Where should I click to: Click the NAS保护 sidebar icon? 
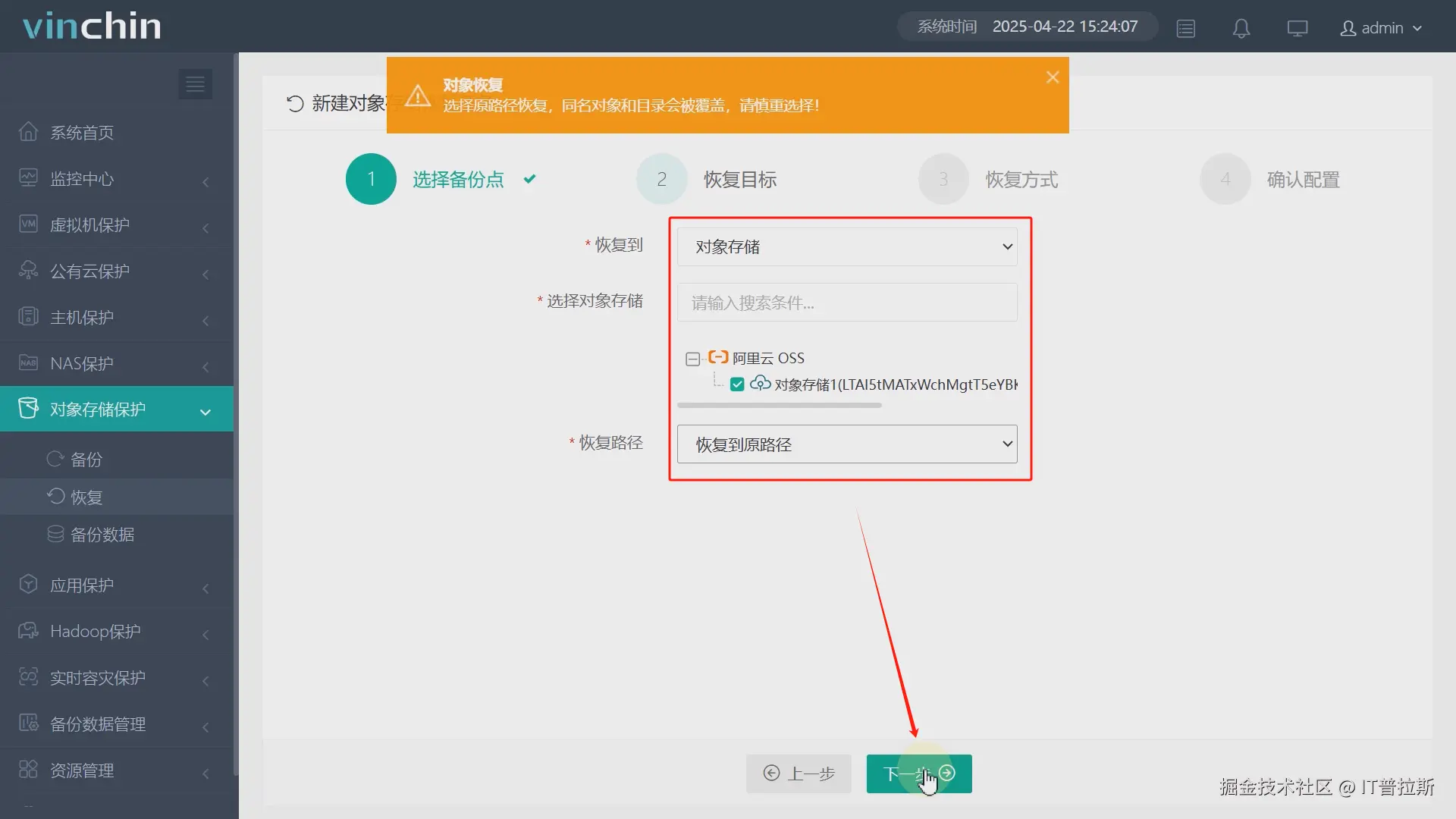coord(28,363)
